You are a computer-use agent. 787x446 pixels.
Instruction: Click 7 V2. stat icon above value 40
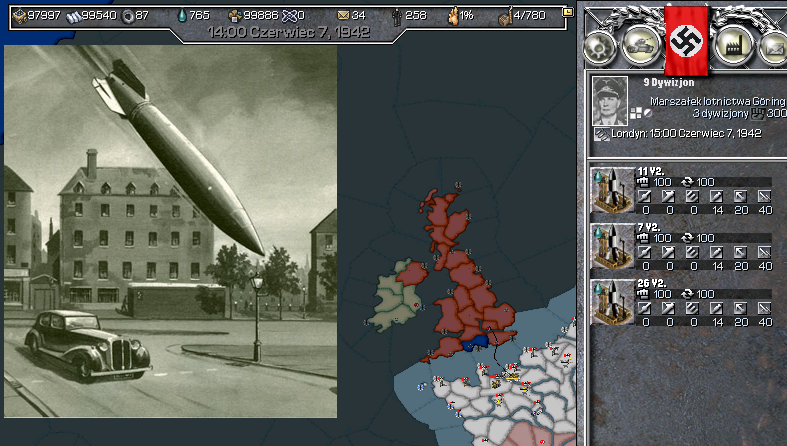coord(764,252)
